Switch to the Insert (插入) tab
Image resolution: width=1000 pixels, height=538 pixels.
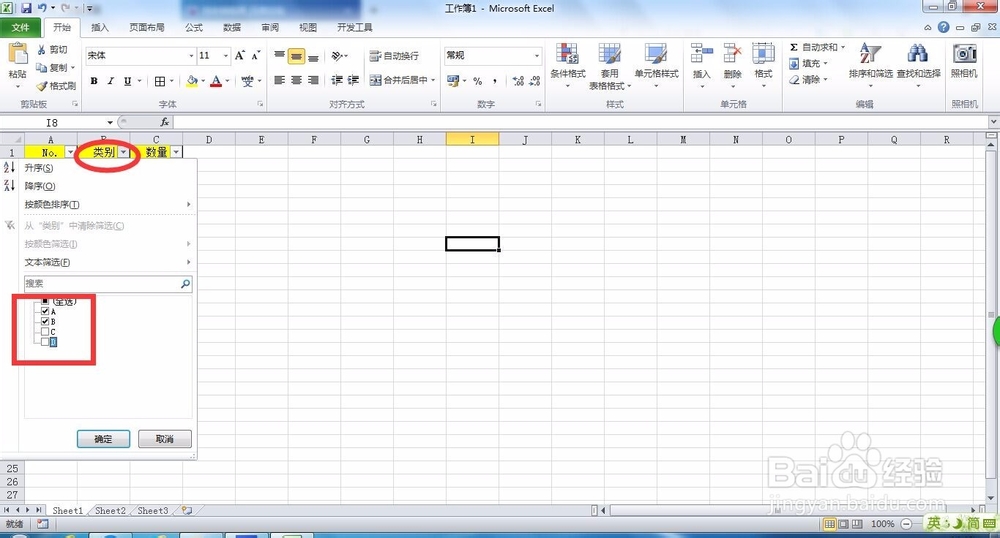(99, 27)
